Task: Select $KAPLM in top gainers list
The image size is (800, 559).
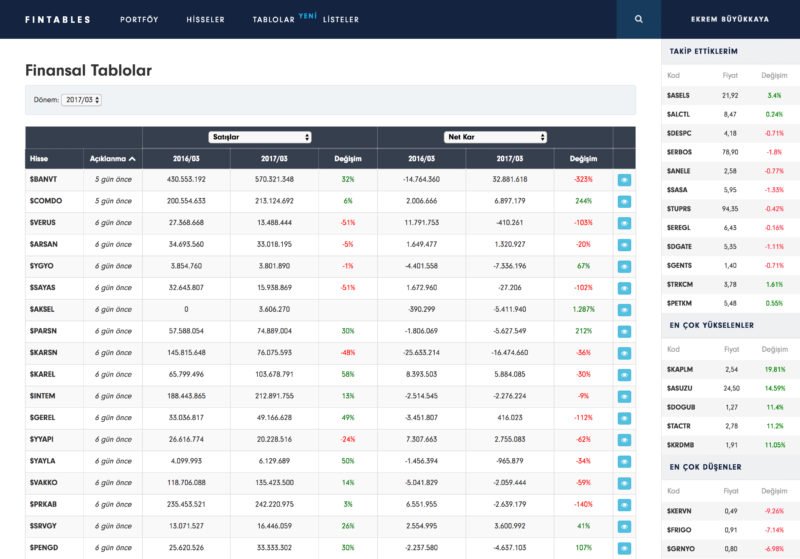Action: click(680, 369)
